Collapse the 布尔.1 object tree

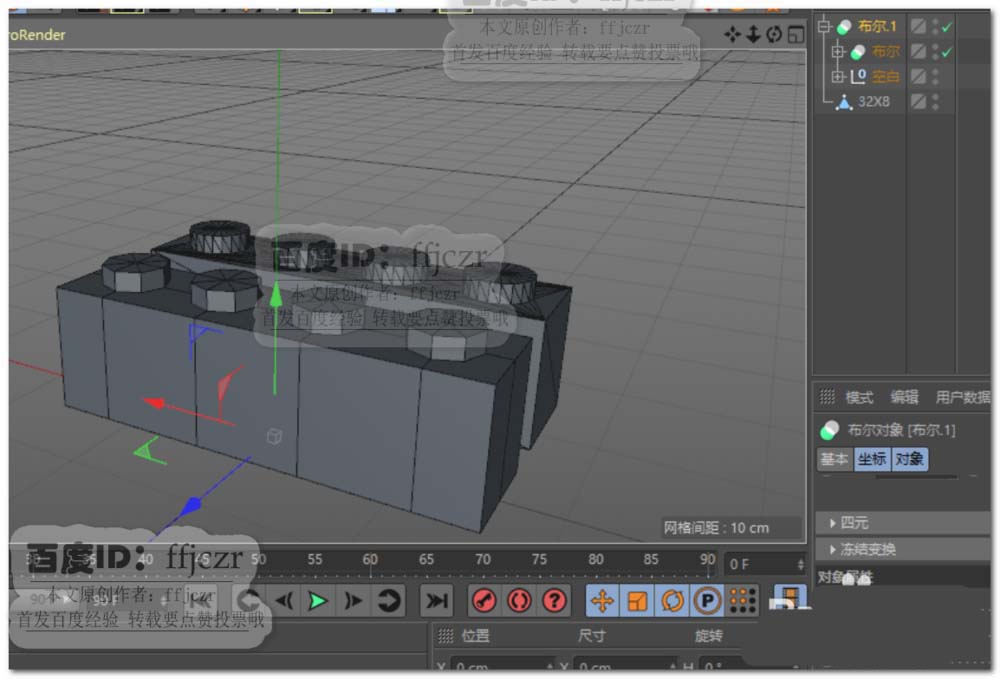coord(824,27)
